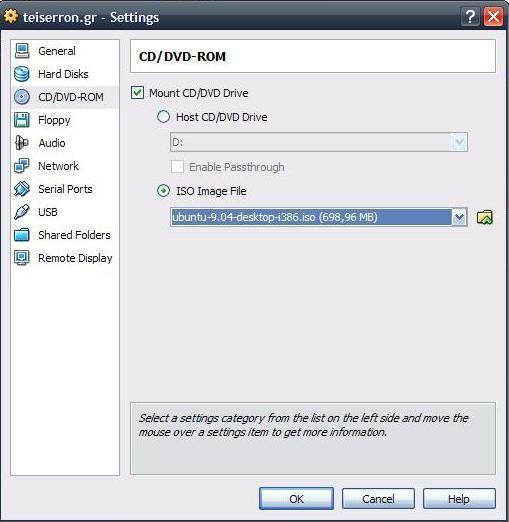Viewport: 509px width, 522px height.
Task: Open the host drive D: dropdown
Action: coord(319,142)
